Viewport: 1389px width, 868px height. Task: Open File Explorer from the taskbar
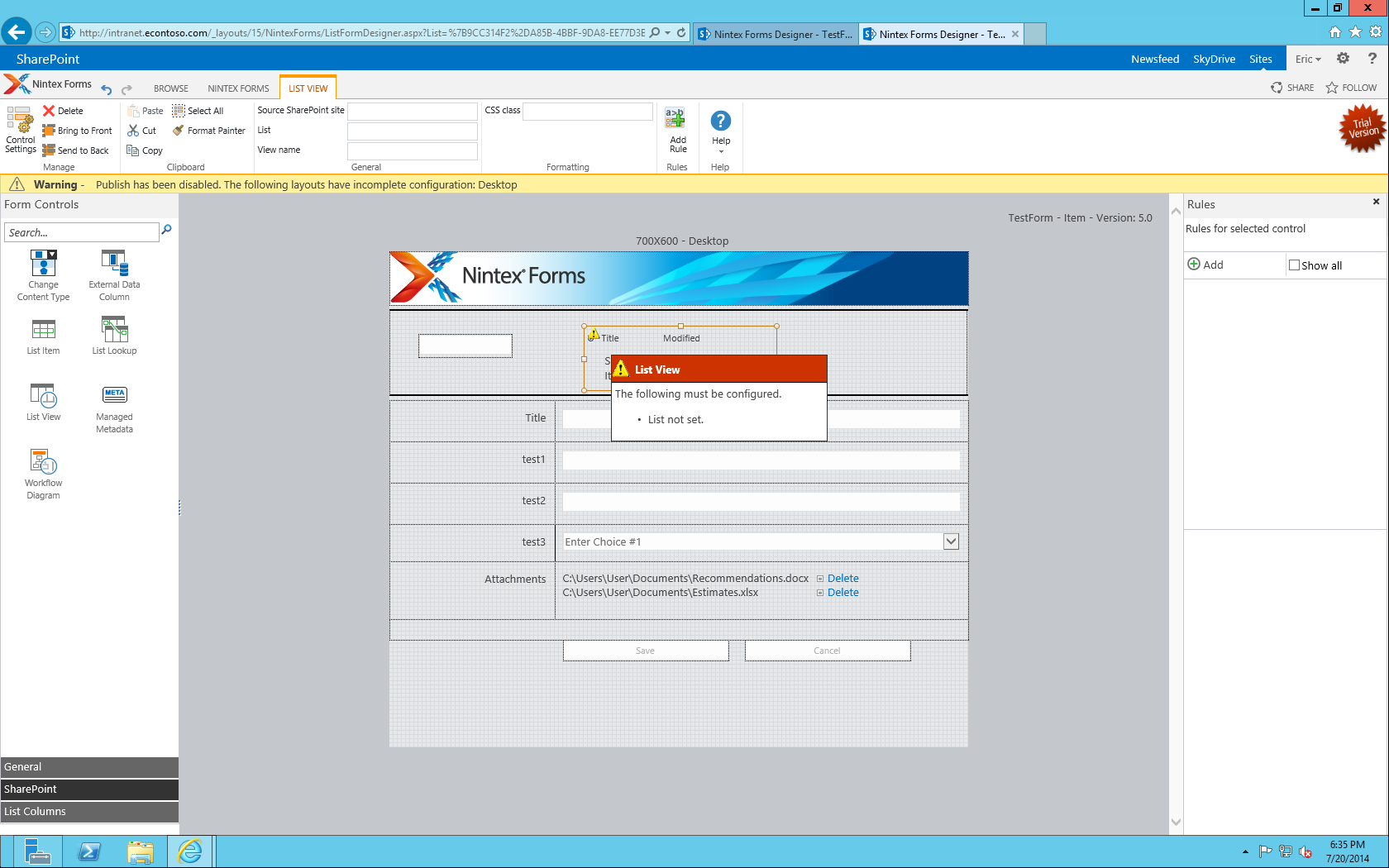[x=141, y=851]
